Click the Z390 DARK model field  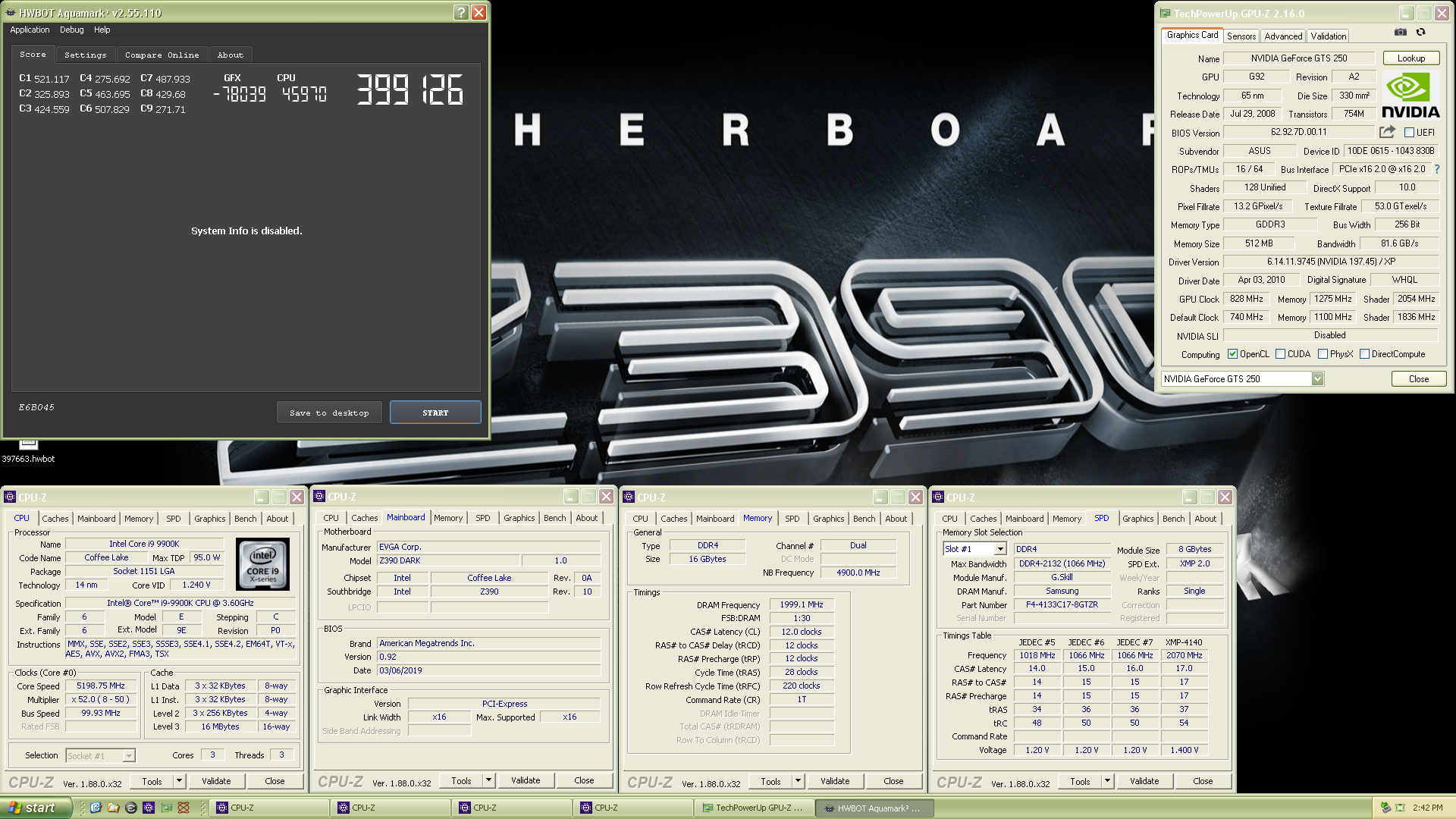click(x=448, y=560)
